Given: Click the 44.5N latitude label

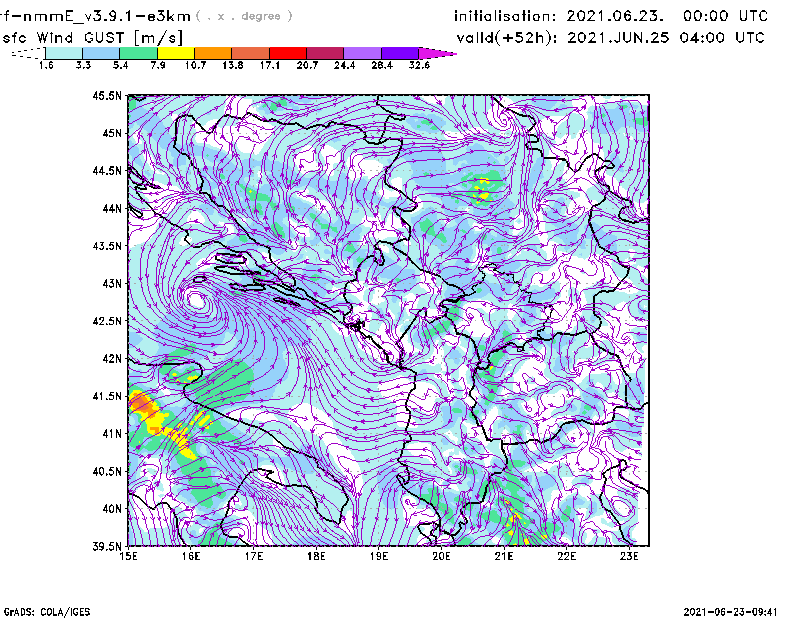Looking at the screenshot, I should coord(107,170).
